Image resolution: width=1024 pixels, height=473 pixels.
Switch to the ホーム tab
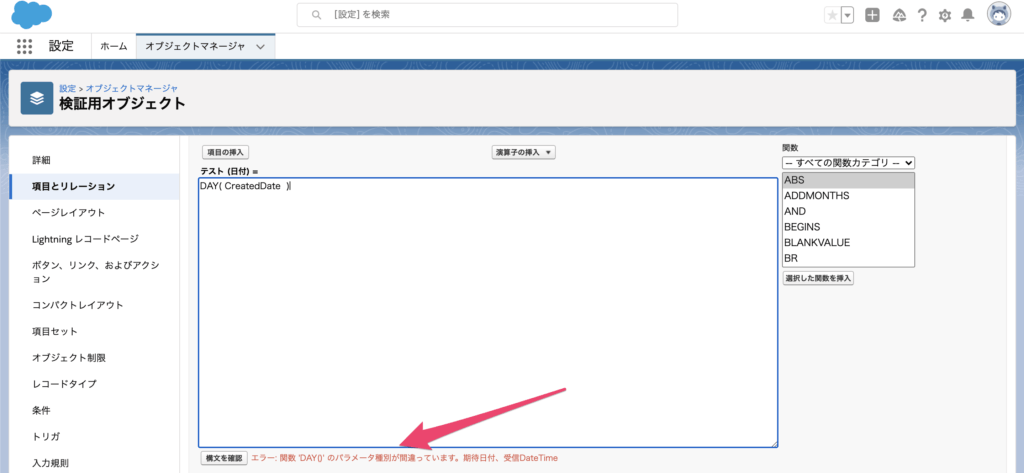point(114,46)
